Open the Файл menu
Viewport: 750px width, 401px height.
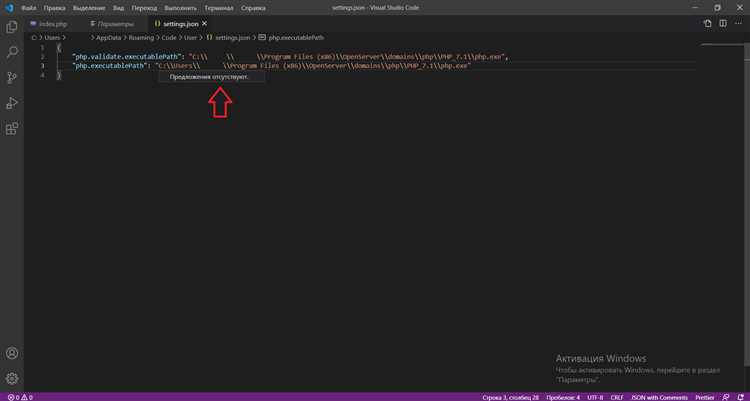tap(29, 8)
